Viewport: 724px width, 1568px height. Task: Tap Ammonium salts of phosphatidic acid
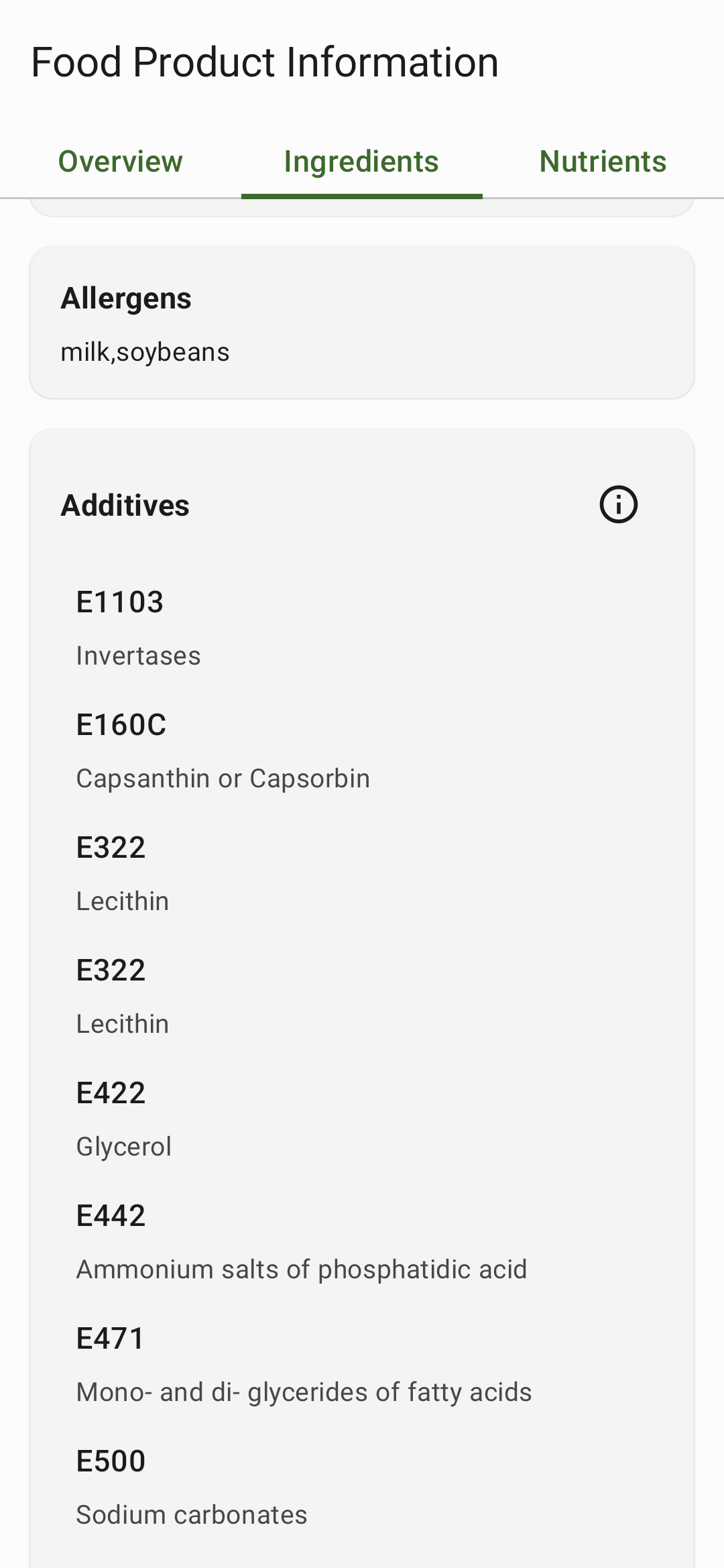tap(302, 1270)
